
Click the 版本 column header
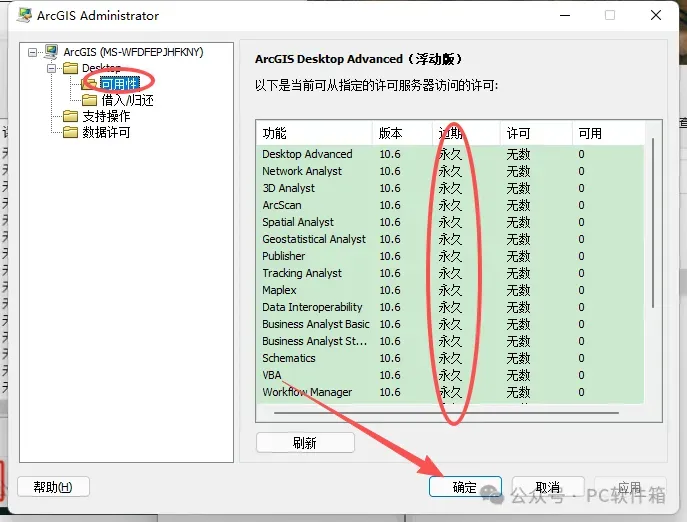pyautogui.click(x=402, y=133)
